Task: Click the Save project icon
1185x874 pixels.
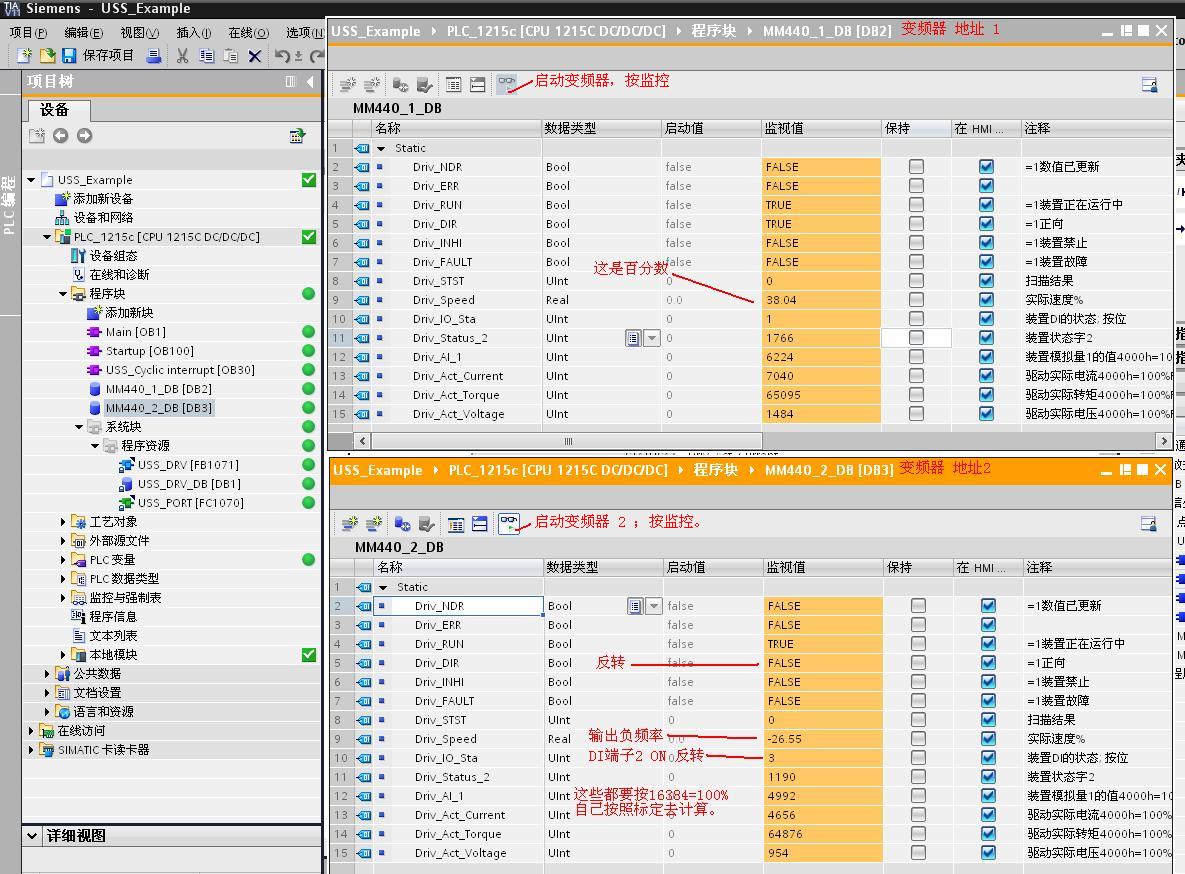Action: [69, 55]
